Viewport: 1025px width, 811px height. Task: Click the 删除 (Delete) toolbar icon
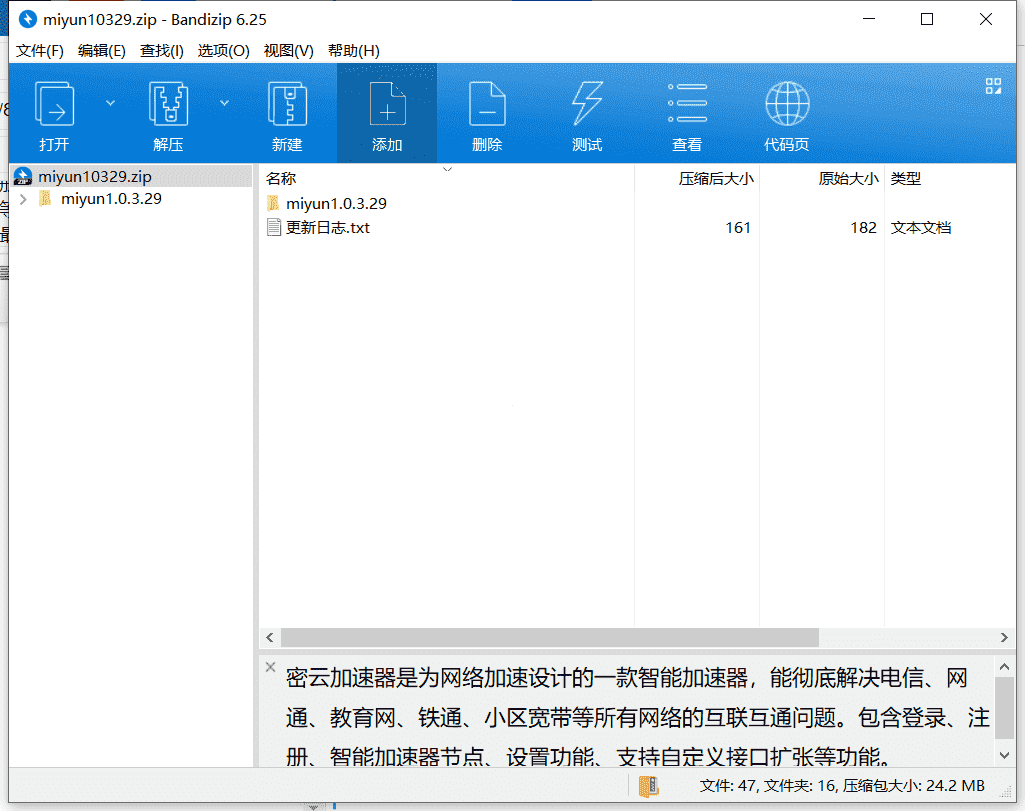click(x=487, y=103)
